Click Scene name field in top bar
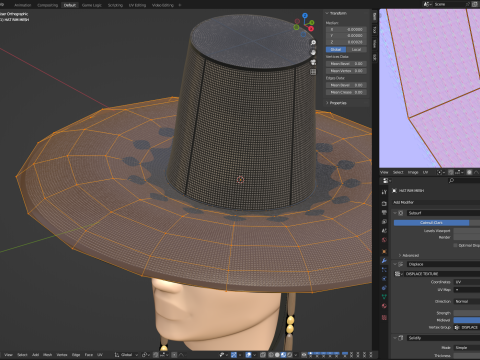 coord(450,4)
